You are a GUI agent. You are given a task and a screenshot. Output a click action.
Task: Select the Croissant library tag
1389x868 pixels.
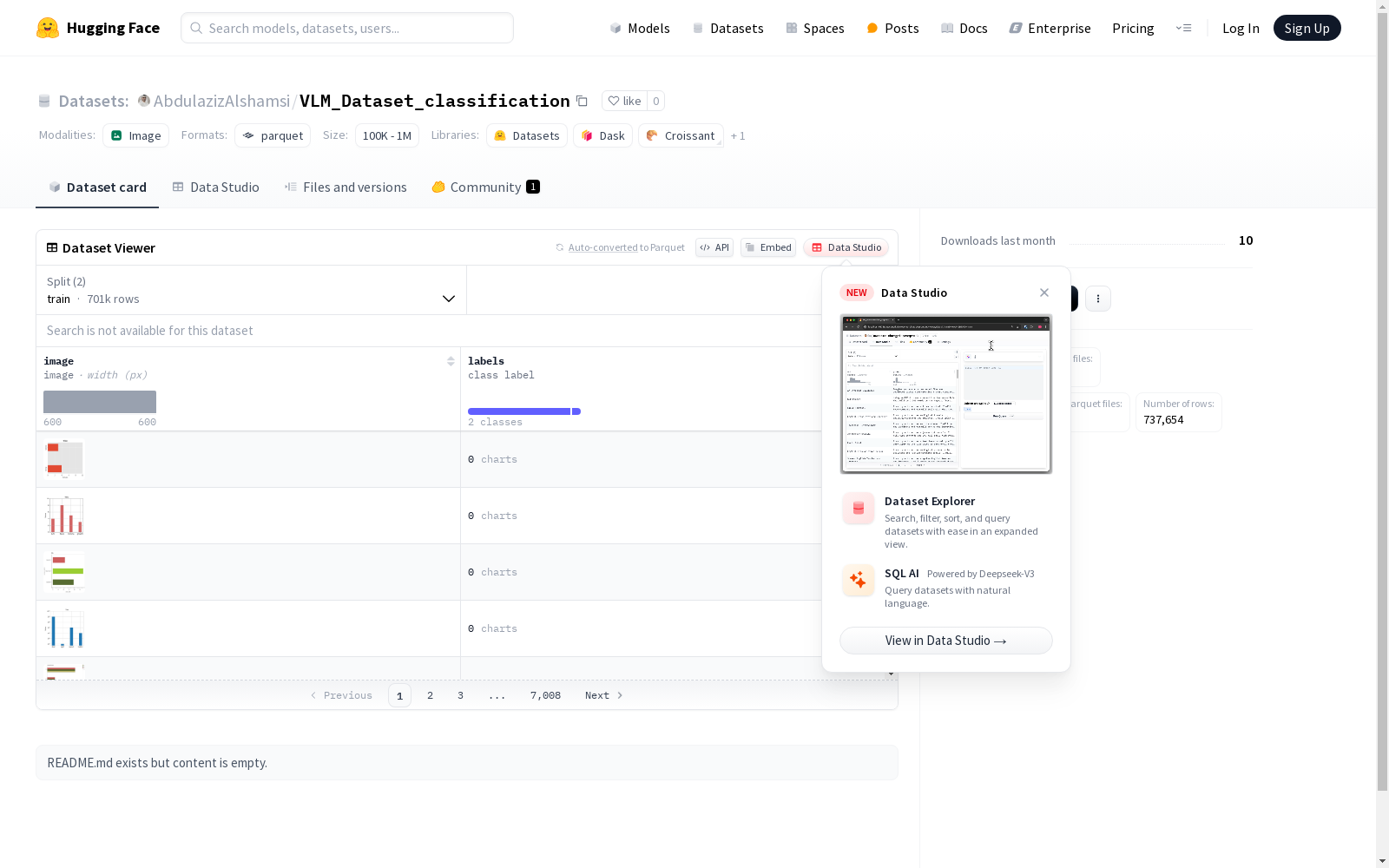(x=681, y=135)
